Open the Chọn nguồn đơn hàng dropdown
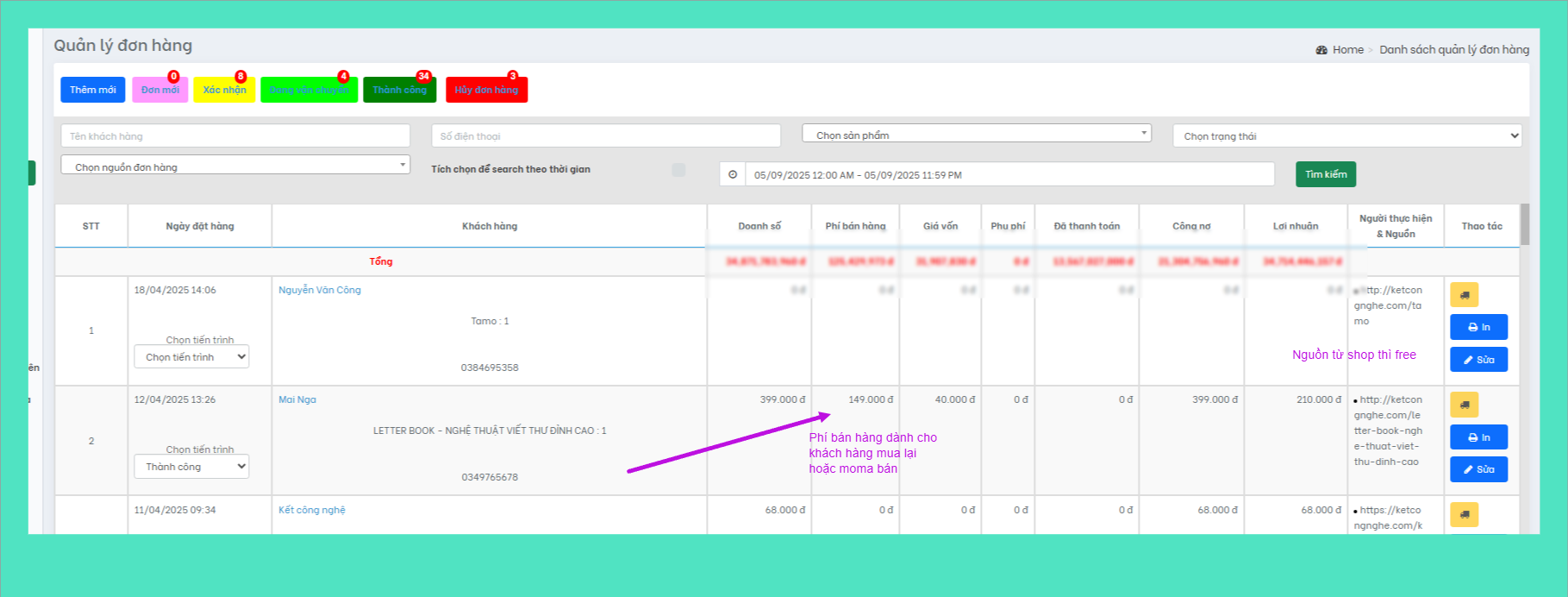The height and width of the screenshot is (597, 1568). [234, 166]
